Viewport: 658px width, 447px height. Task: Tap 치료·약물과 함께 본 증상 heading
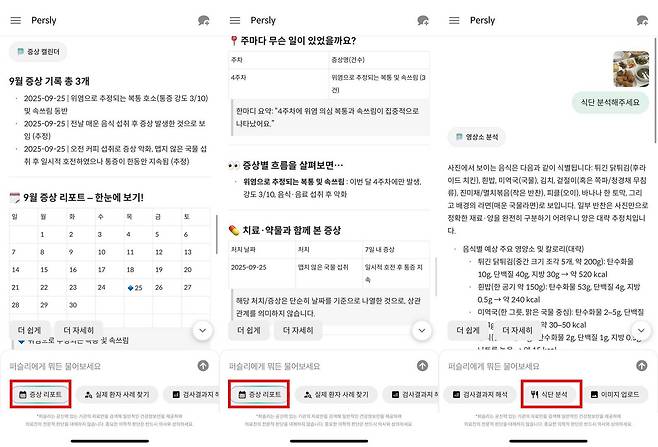(x=285, y=230)
